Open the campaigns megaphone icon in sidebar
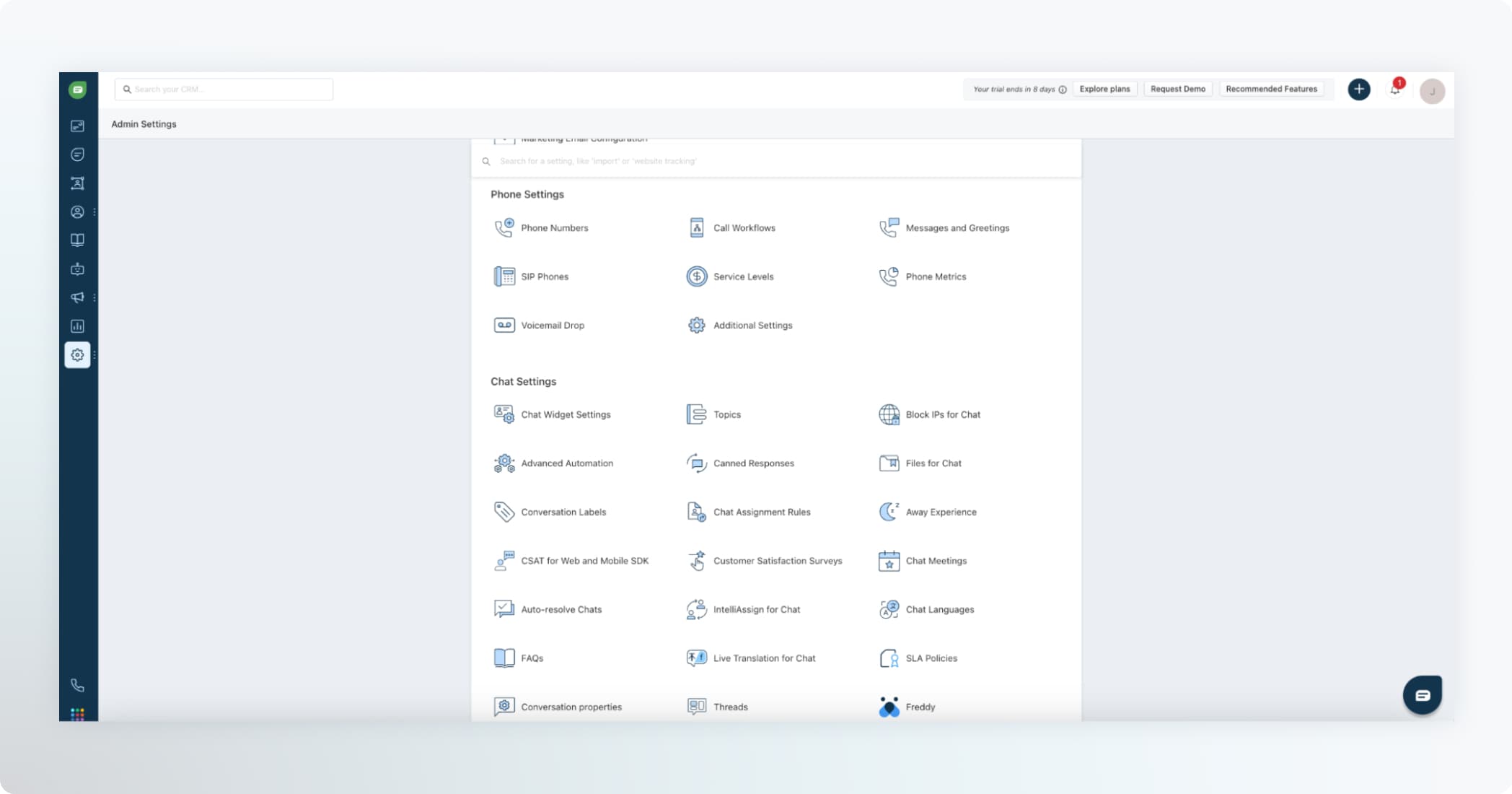 77,297
